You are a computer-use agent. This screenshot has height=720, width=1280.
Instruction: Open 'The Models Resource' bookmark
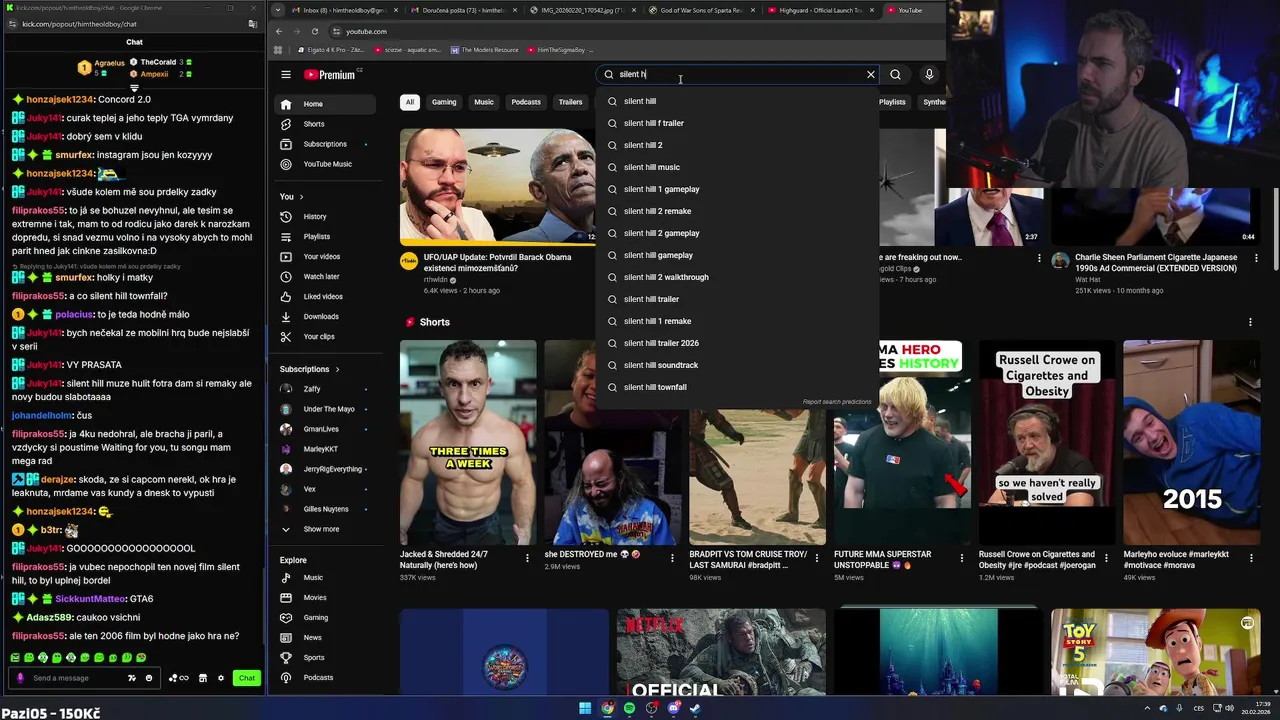[484, 50]
